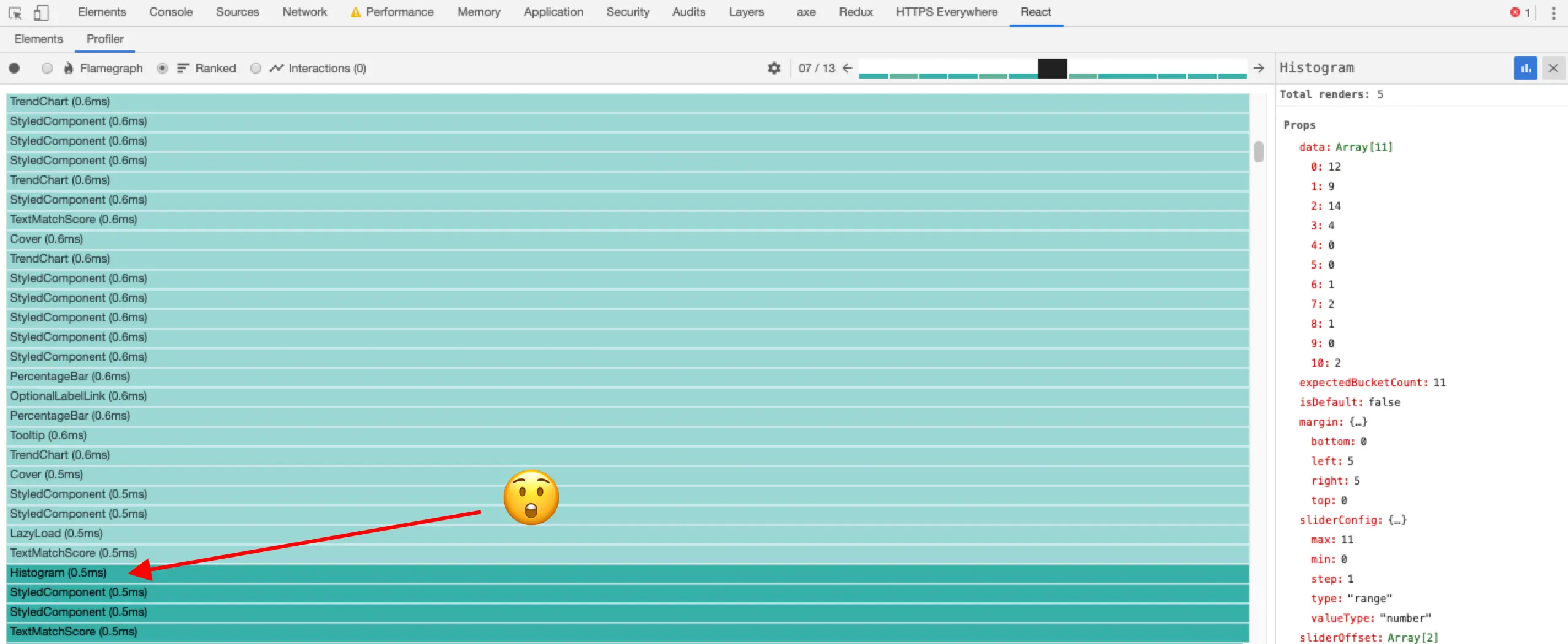Expand the sliderOffset Array[2] prop
This screenshot has width=1568, height=644.
(1368, 637)
